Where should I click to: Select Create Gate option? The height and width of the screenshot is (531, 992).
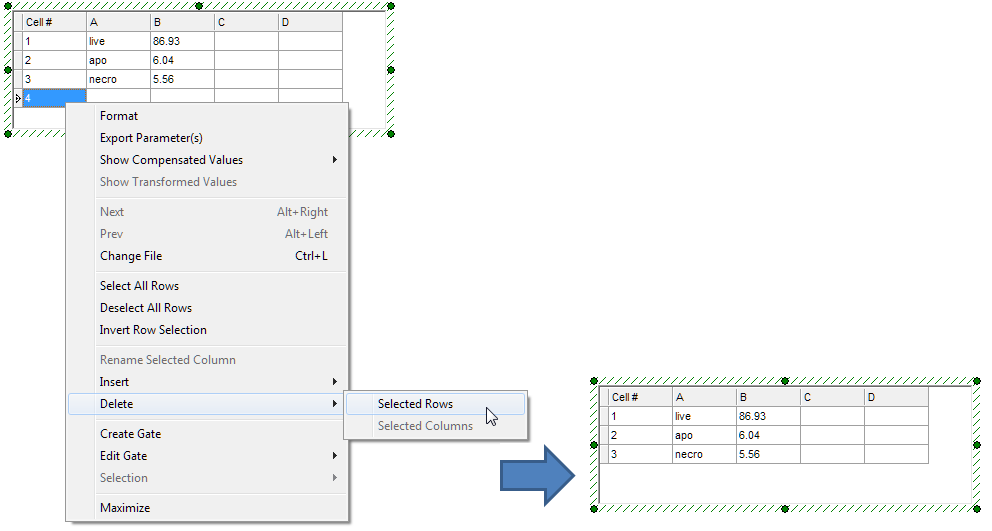click(x=130, y=434)
